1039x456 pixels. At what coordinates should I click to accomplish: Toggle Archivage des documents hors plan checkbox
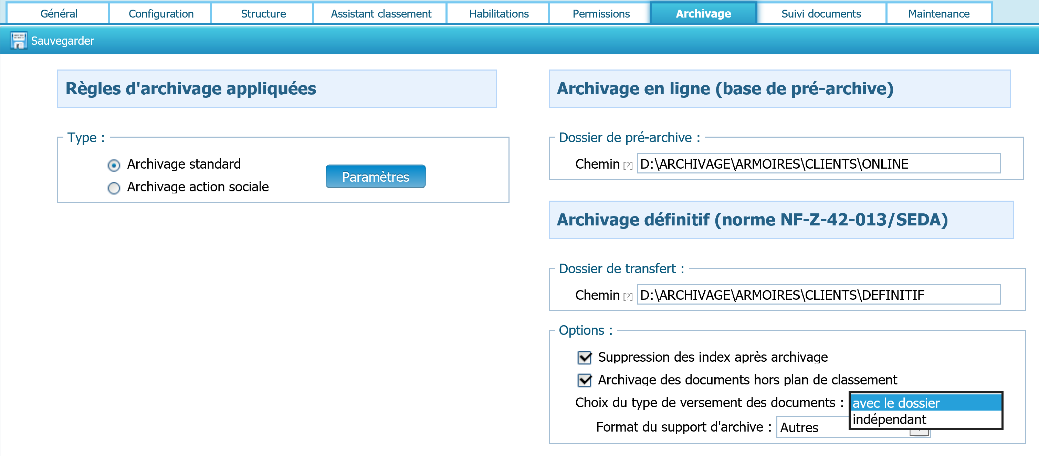(585, 380)
